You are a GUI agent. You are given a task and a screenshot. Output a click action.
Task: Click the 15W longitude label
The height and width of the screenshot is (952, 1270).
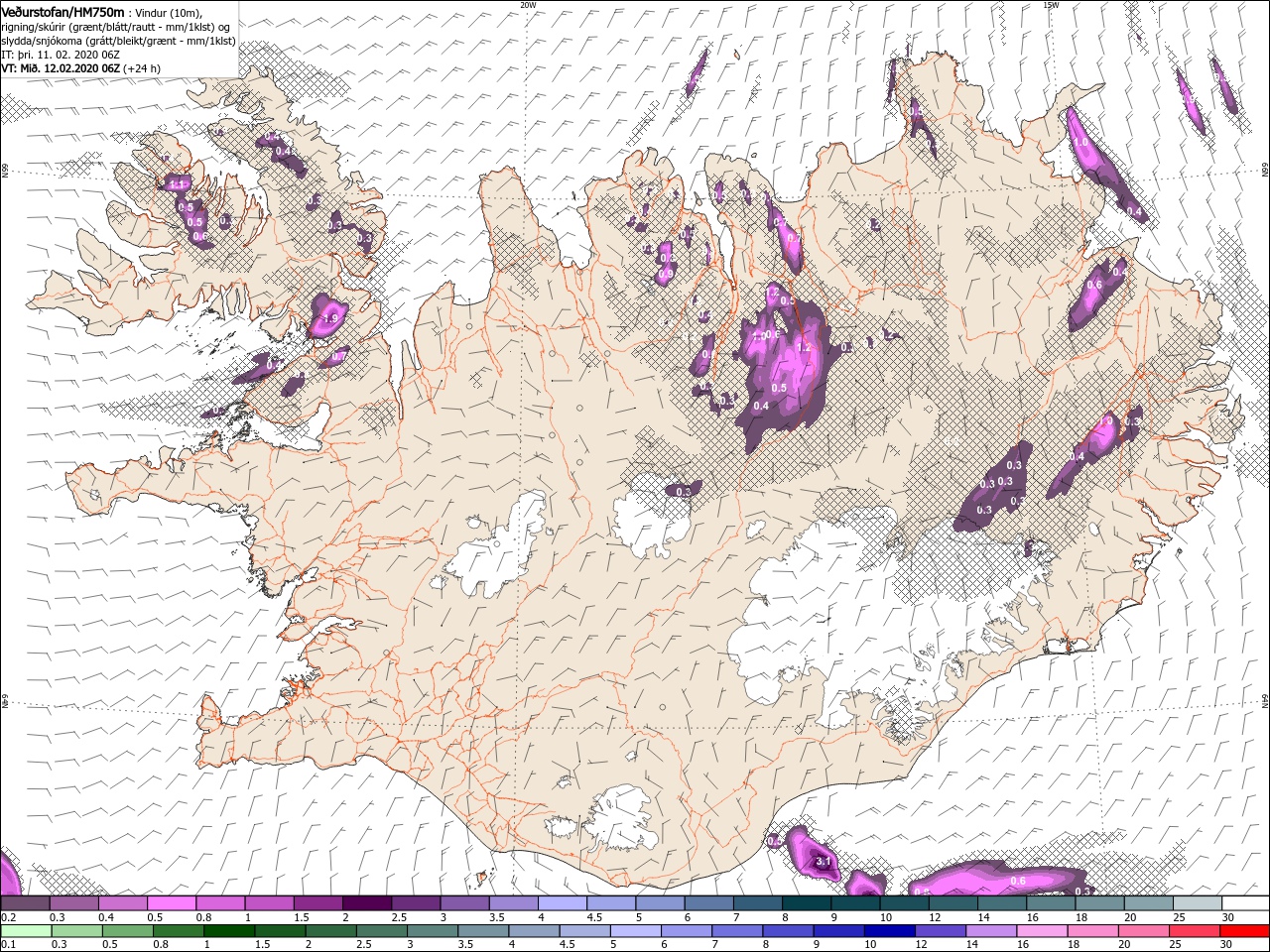point(1051,4)
